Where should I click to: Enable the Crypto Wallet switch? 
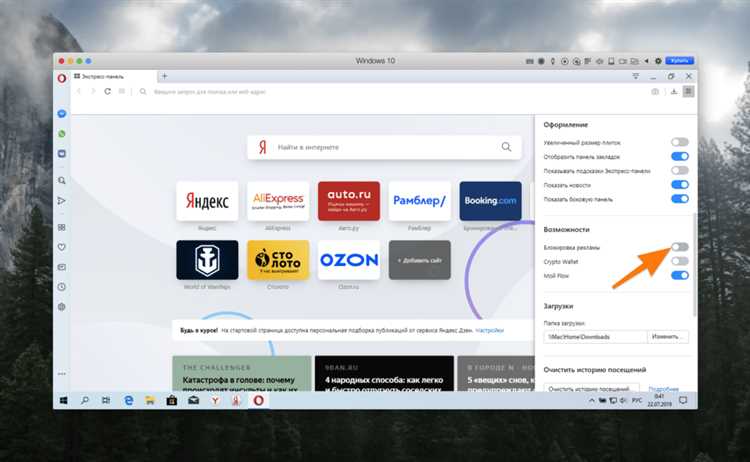pos(680,261)
